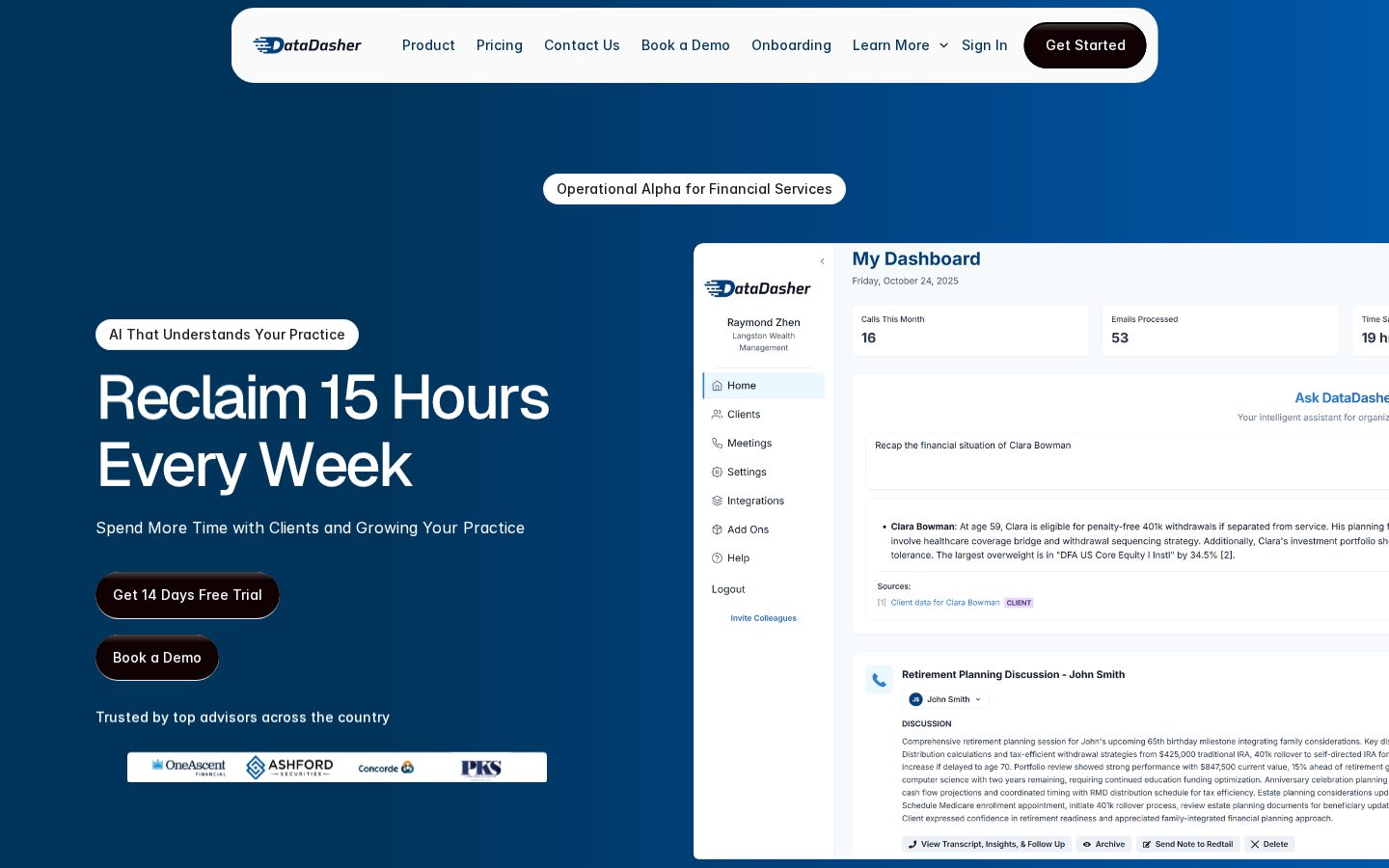The height and width of the screenshot is (868, 1389).
Task: Open the Home icon in dashboard sidebar
Action: [x=717, y=386]
